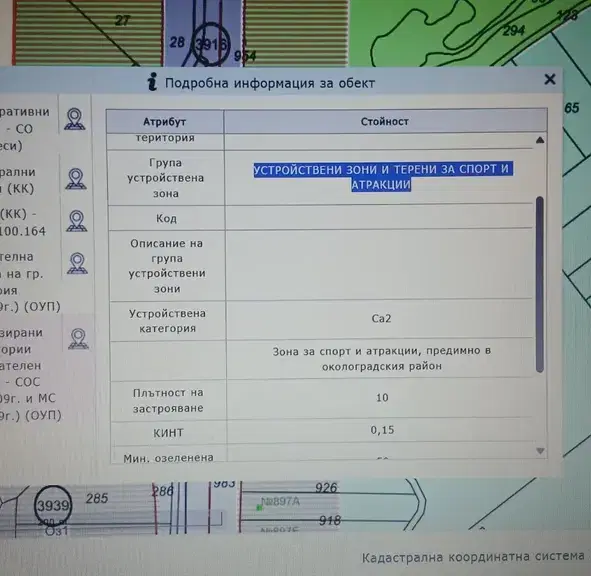Click the vertical scrollbar thumb in table
Screen dimensions: 591x576
(540, 285)
